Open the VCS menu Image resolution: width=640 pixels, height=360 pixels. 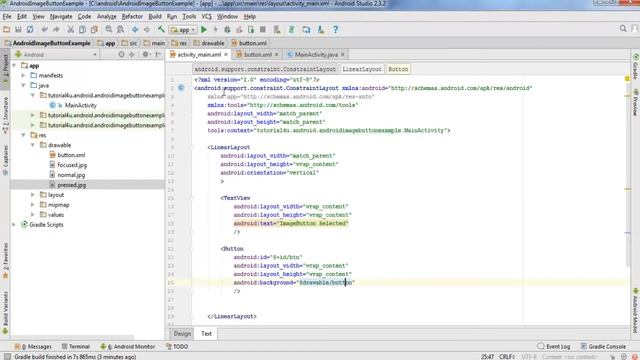click(207, 17)
